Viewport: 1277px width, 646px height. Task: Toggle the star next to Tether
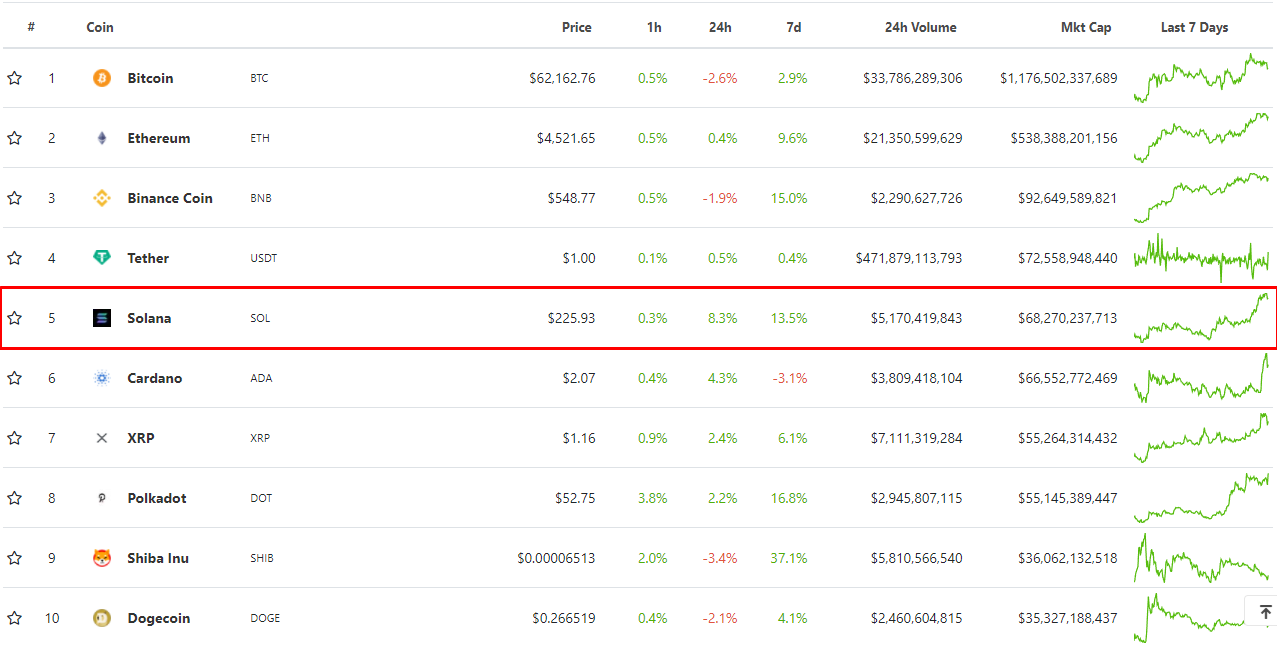pyautogui.click(x=14, y=258)
